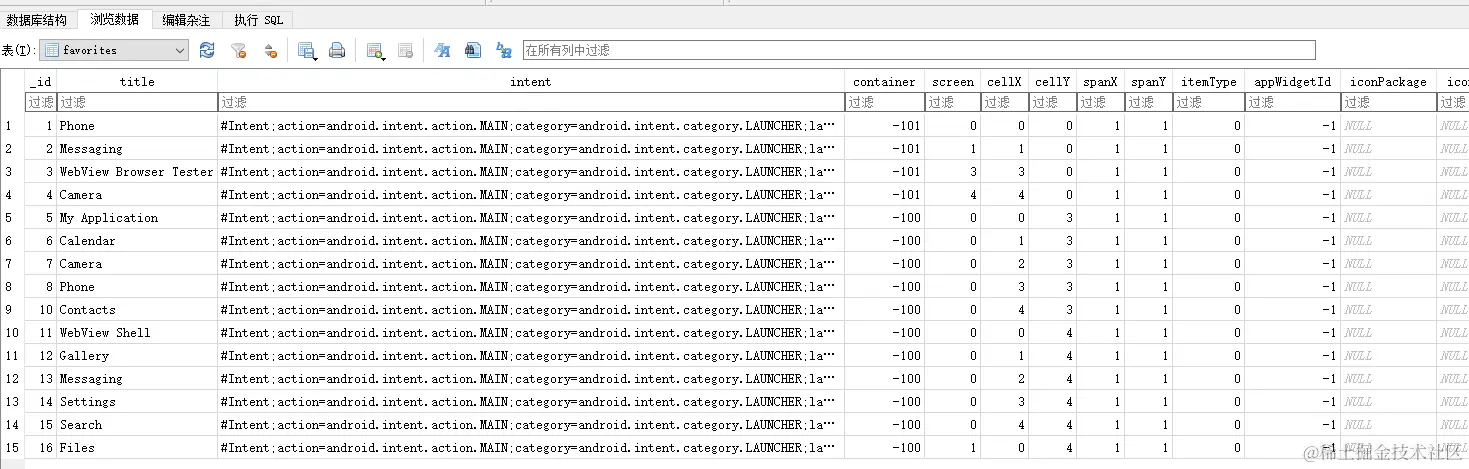Open find and replace icon
This screenshot has width=1469, height=469.
click(504, 50)
